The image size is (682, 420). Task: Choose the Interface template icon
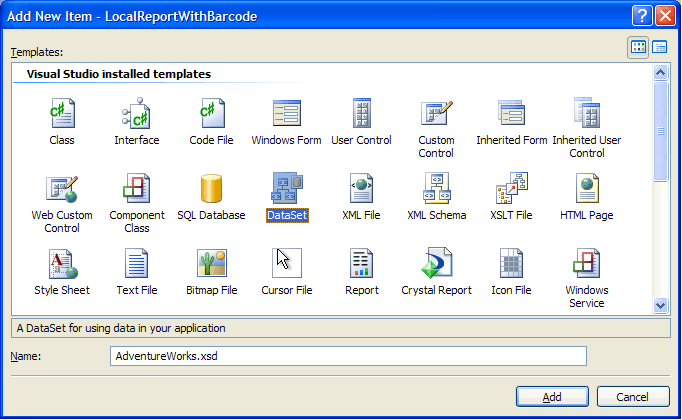click(x=137, y=113)
